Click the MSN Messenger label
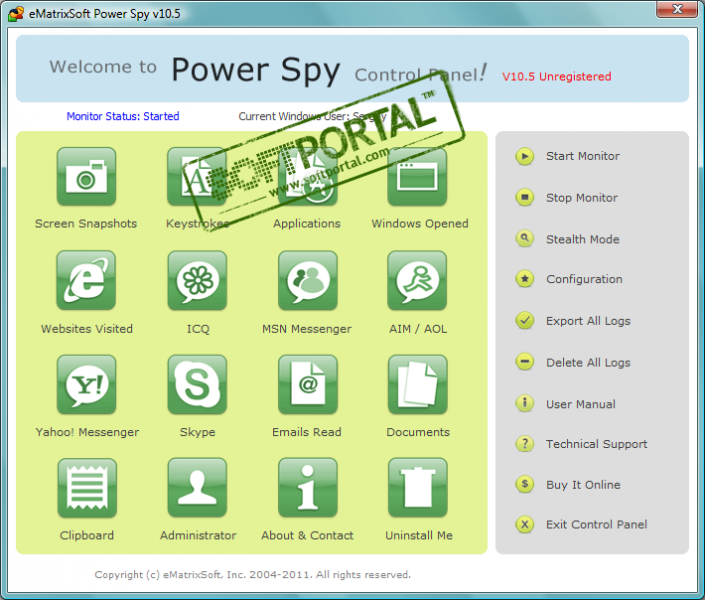Screen dimensions: 705x600 point(307,329)
